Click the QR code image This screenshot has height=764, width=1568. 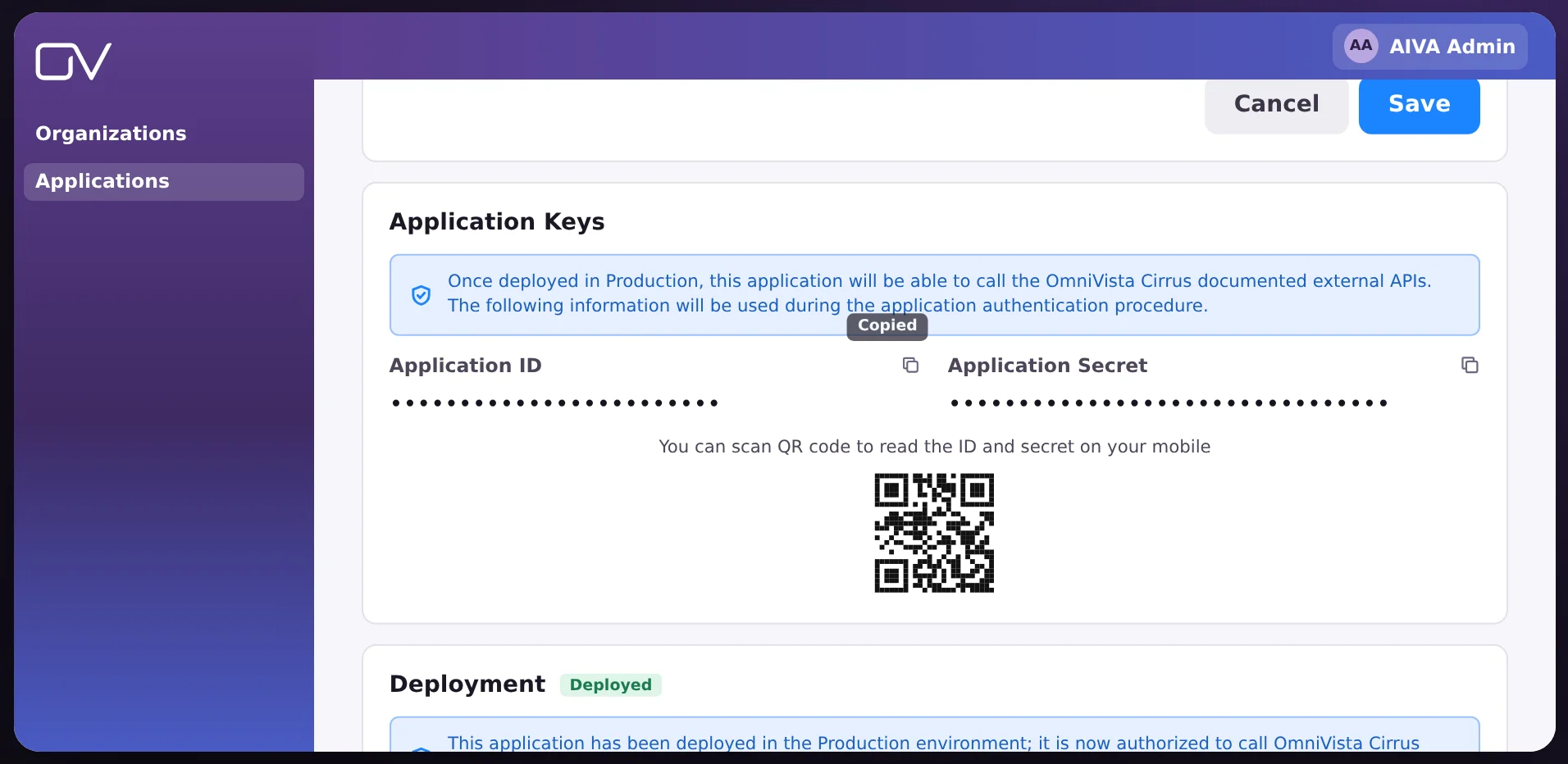click(934, 533)
